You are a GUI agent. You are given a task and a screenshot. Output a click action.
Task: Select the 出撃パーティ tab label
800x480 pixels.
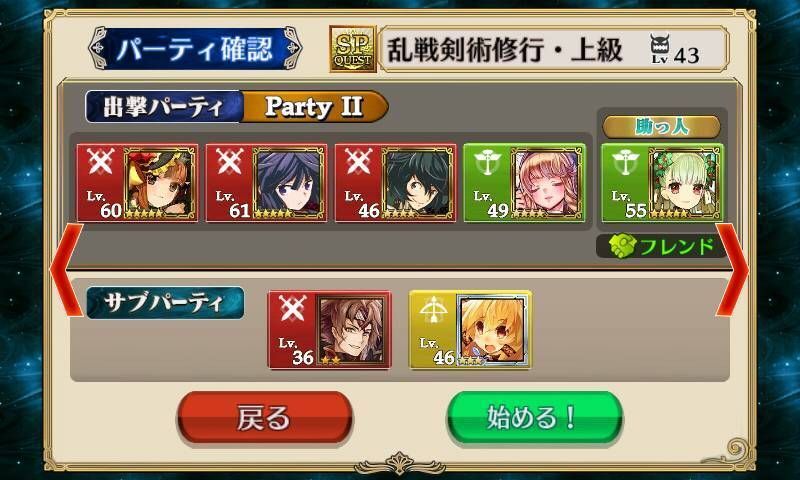[x=164, y=107]
